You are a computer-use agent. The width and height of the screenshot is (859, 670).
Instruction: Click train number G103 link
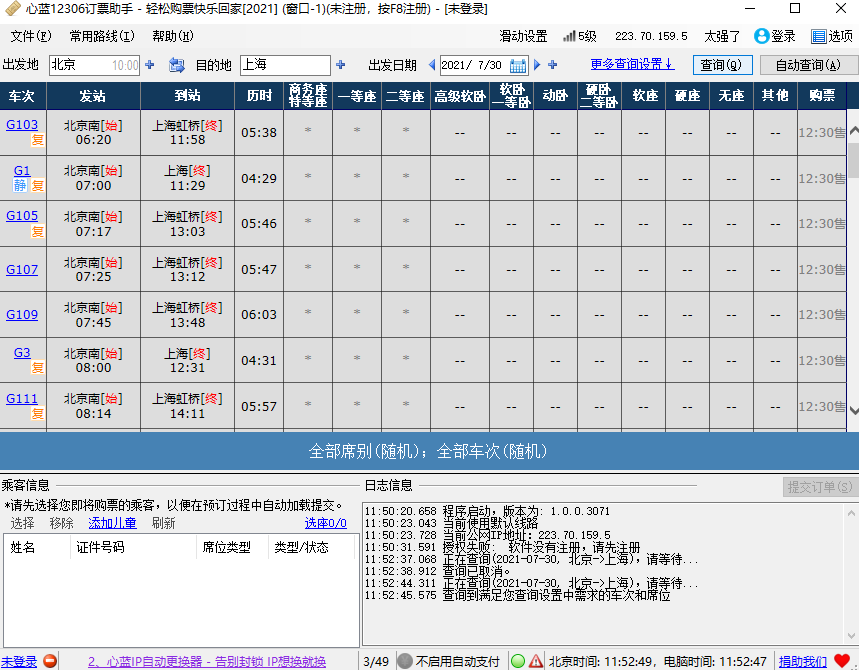pos(22,125)
